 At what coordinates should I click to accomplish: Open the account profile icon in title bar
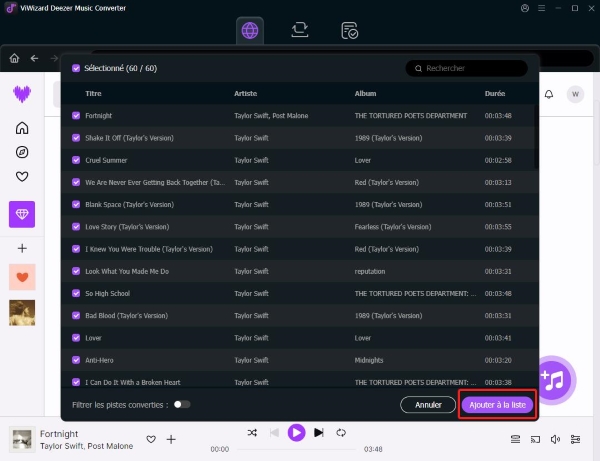(x=525, y=8)
